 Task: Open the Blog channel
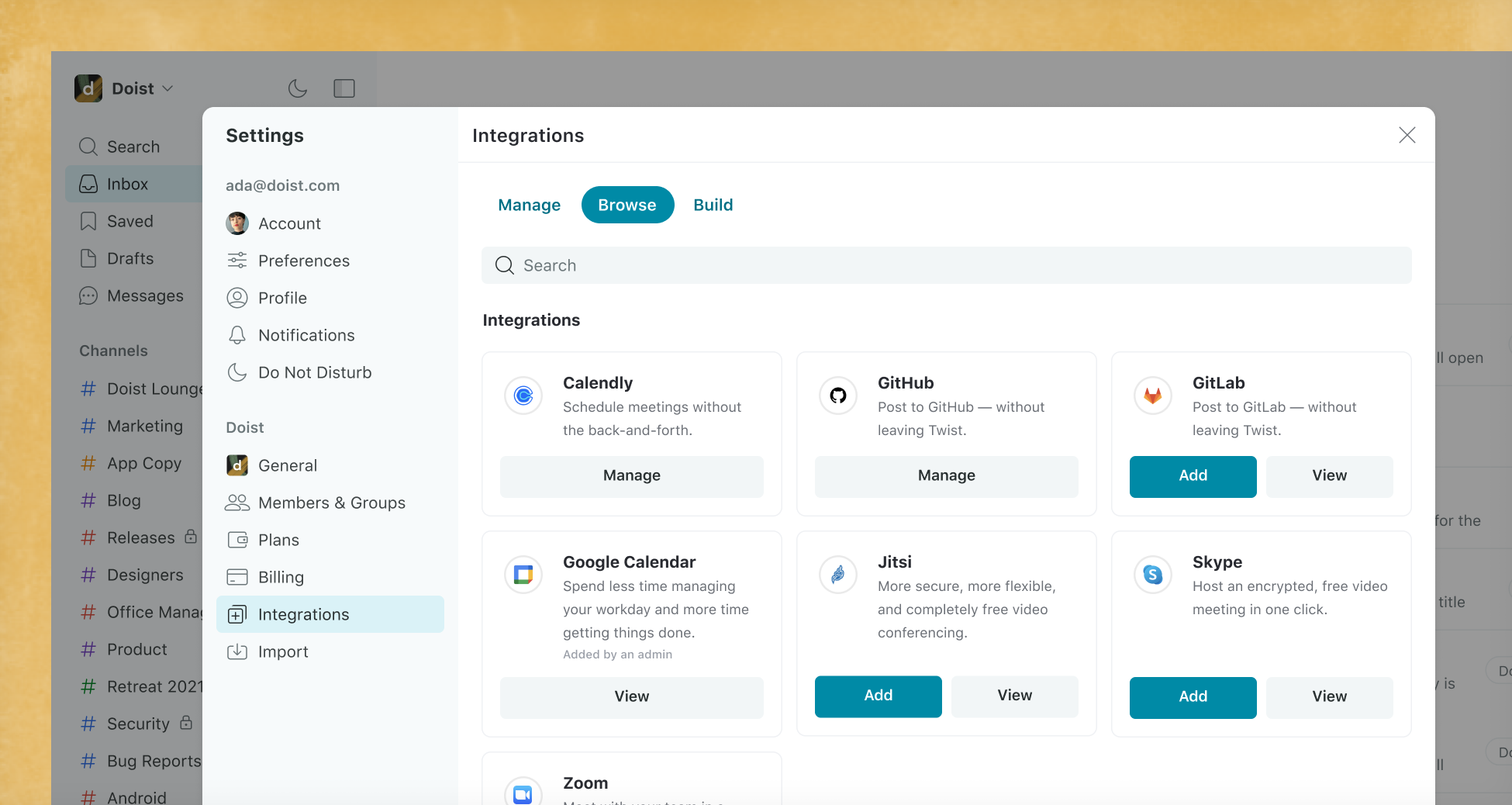(112, 500)
